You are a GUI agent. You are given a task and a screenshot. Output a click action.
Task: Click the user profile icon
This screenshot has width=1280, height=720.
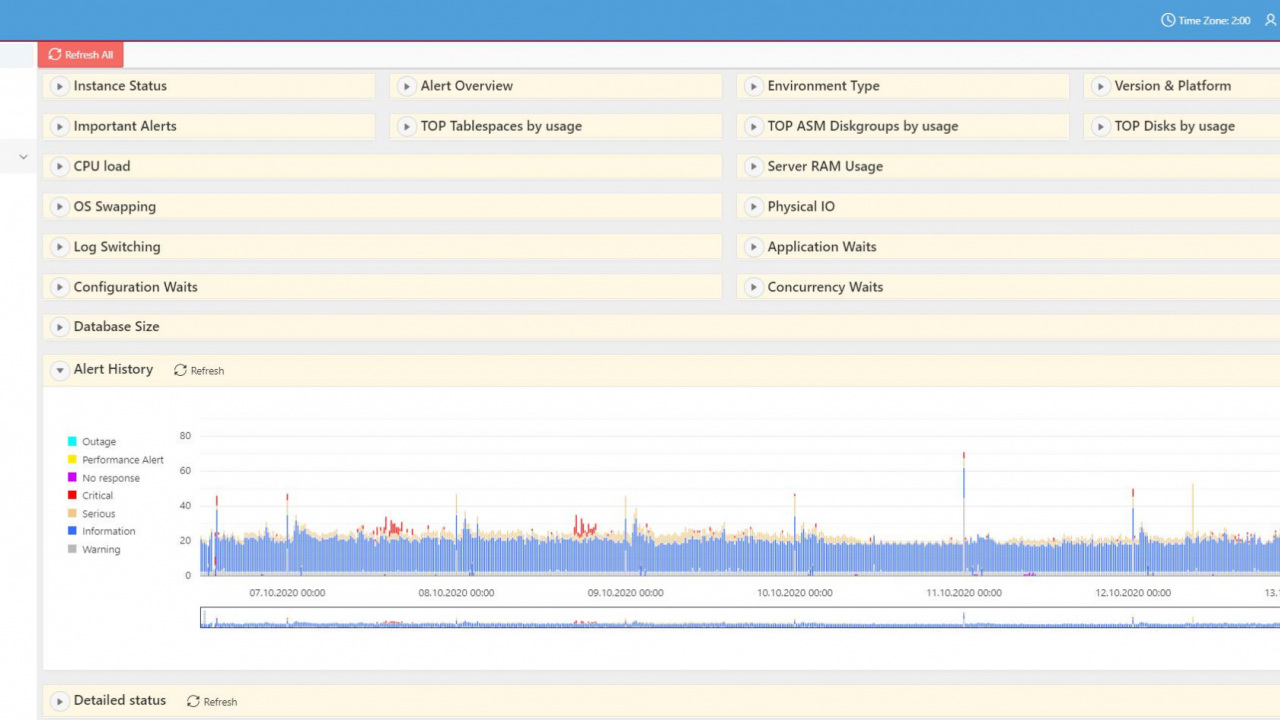pos(1270,20)
